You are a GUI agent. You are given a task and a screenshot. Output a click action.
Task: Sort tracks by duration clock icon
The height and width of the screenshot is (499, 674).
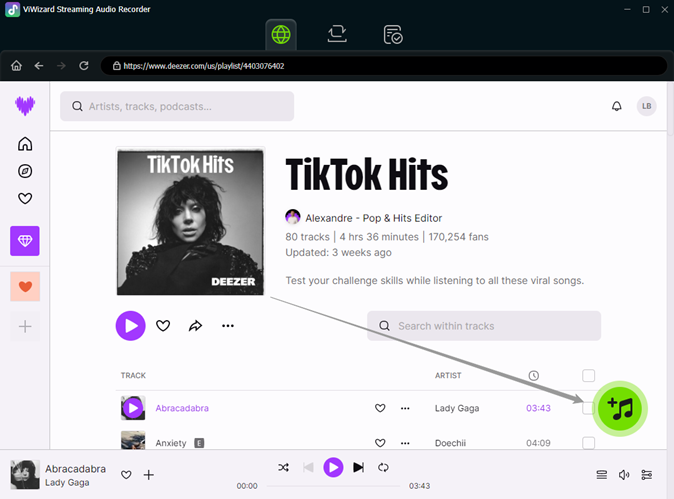point(533,376)
